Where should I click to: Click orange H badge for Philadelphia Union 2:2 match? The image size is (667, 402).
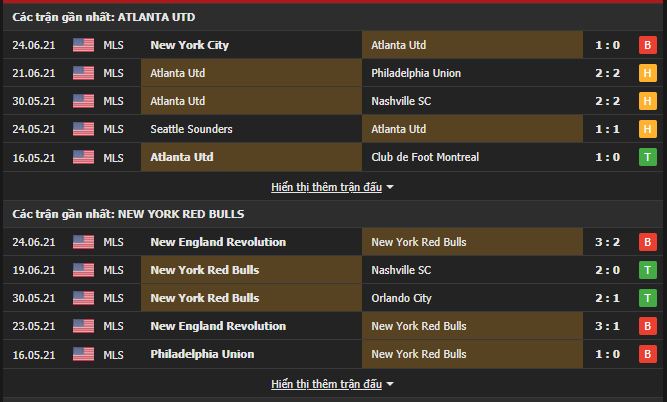(x=647, y=73)
